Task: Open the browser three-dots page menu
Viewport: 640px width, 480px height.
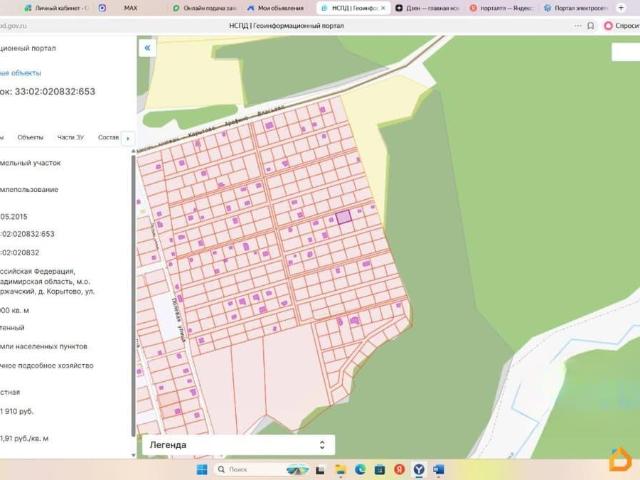Action: pos(577,26)
